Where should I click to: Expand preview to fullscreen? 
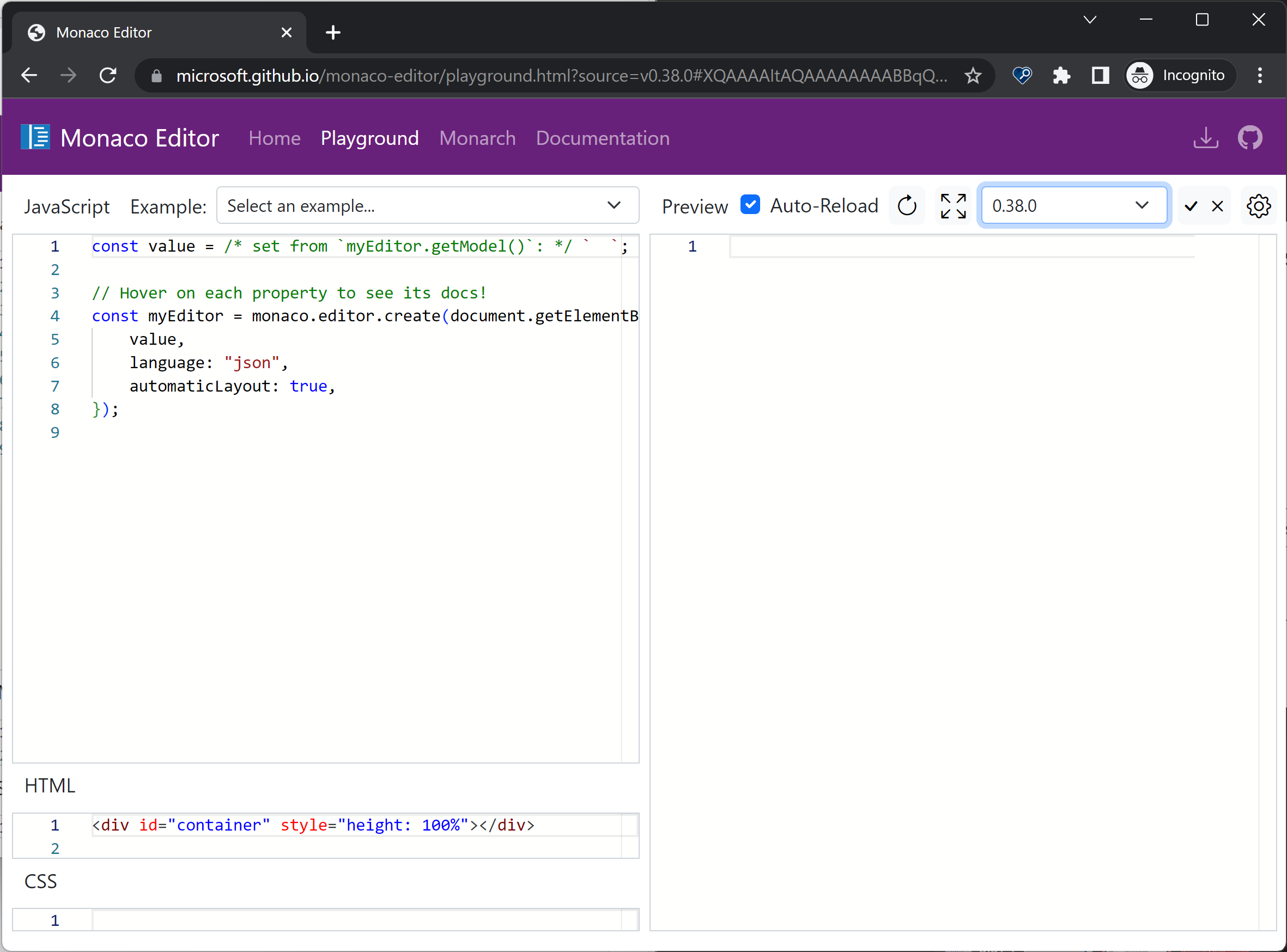pyautogui.click(x=952, y=205)
